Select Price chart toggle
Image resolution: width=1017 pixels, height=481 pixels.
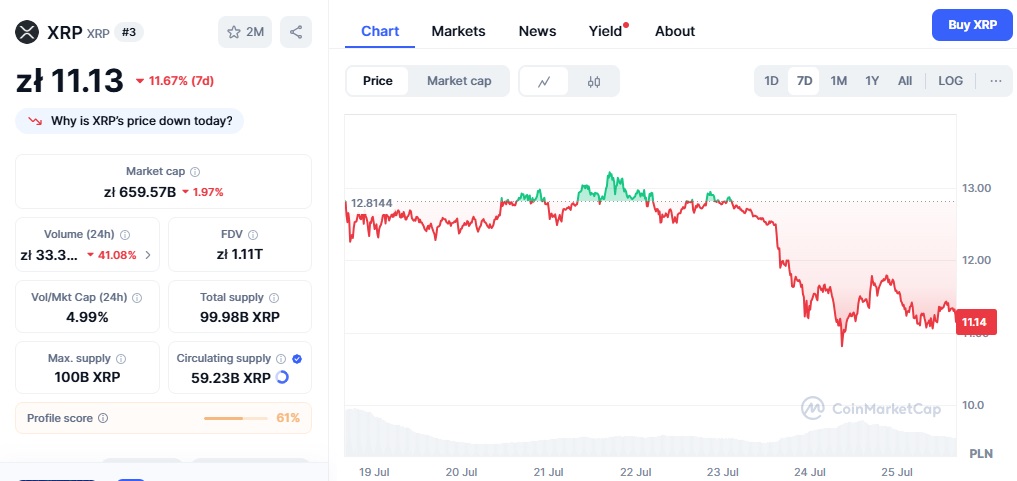(377, 81)
